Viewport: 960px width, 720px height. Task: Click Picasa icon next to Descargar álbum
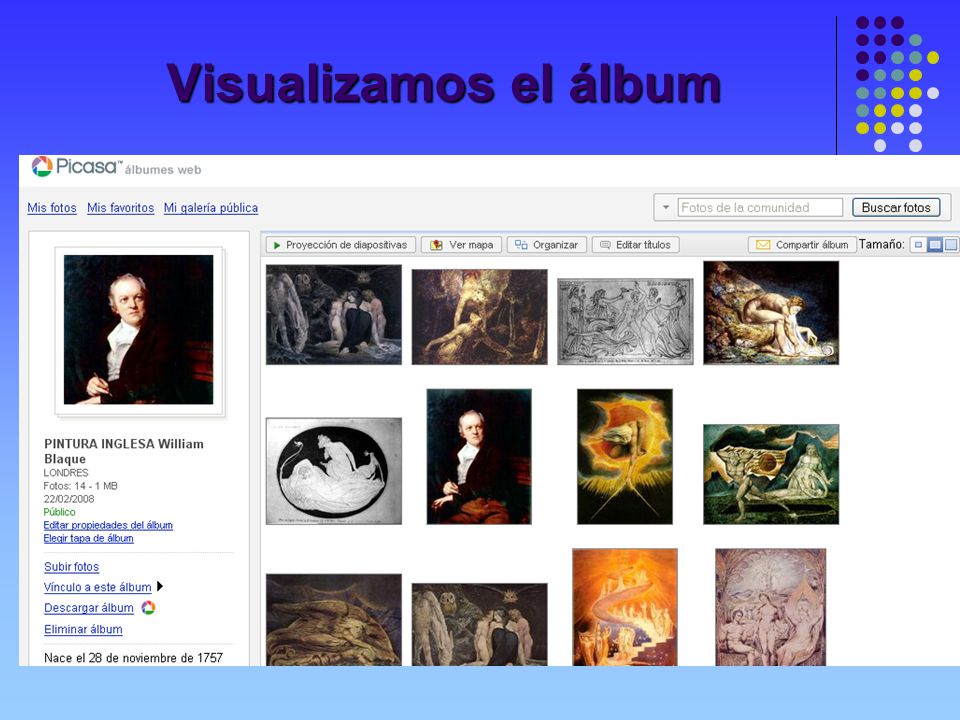tap(148, 607)
